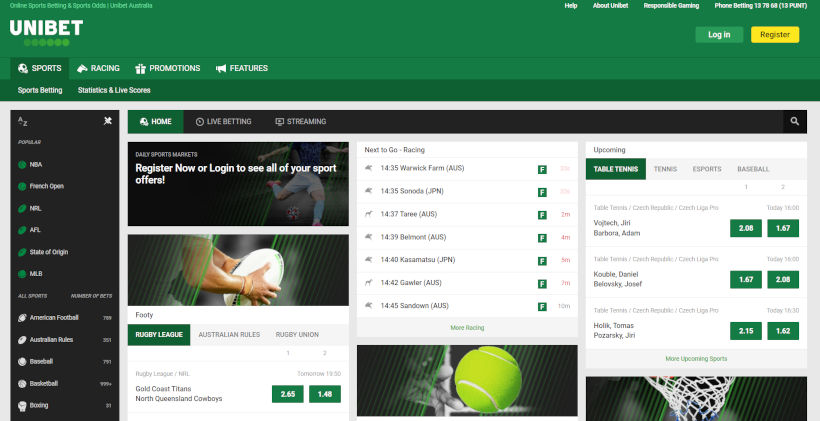Click the greyhound icon beside Taree race
The image size is (820, 421).
point(369,213)
